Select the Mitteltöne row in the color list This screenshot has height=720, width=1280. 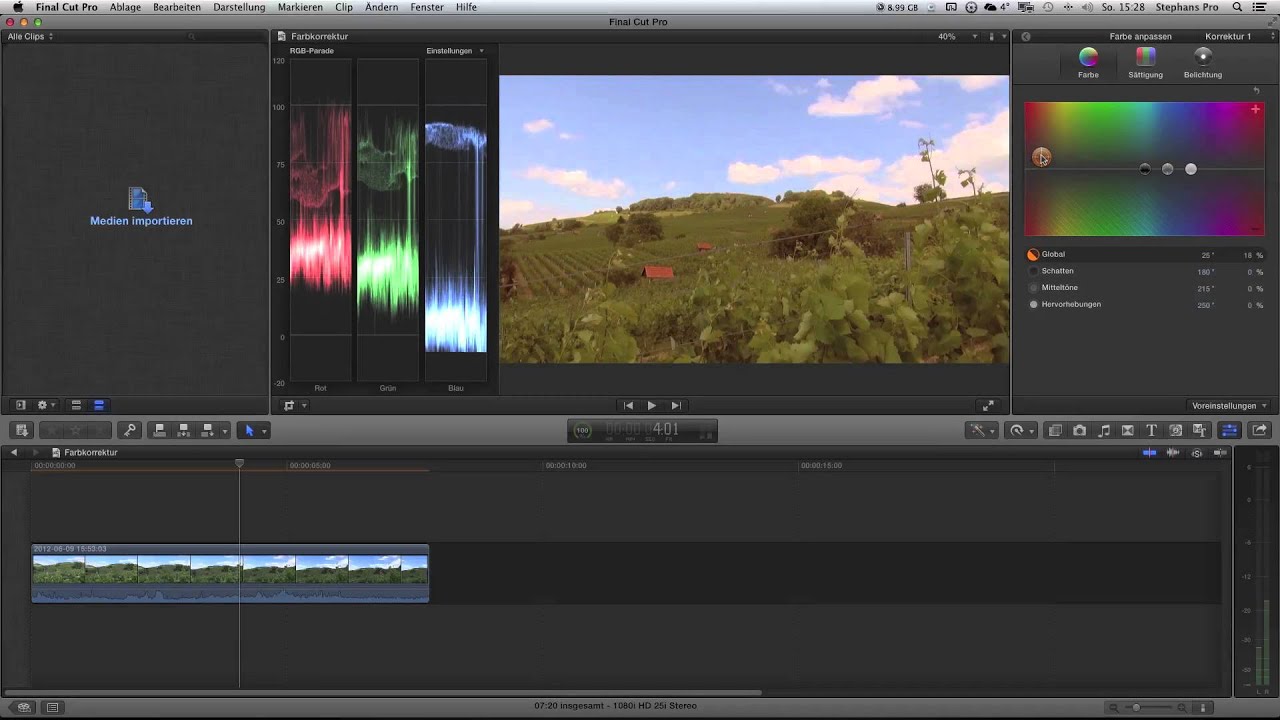coord(1145,288)
